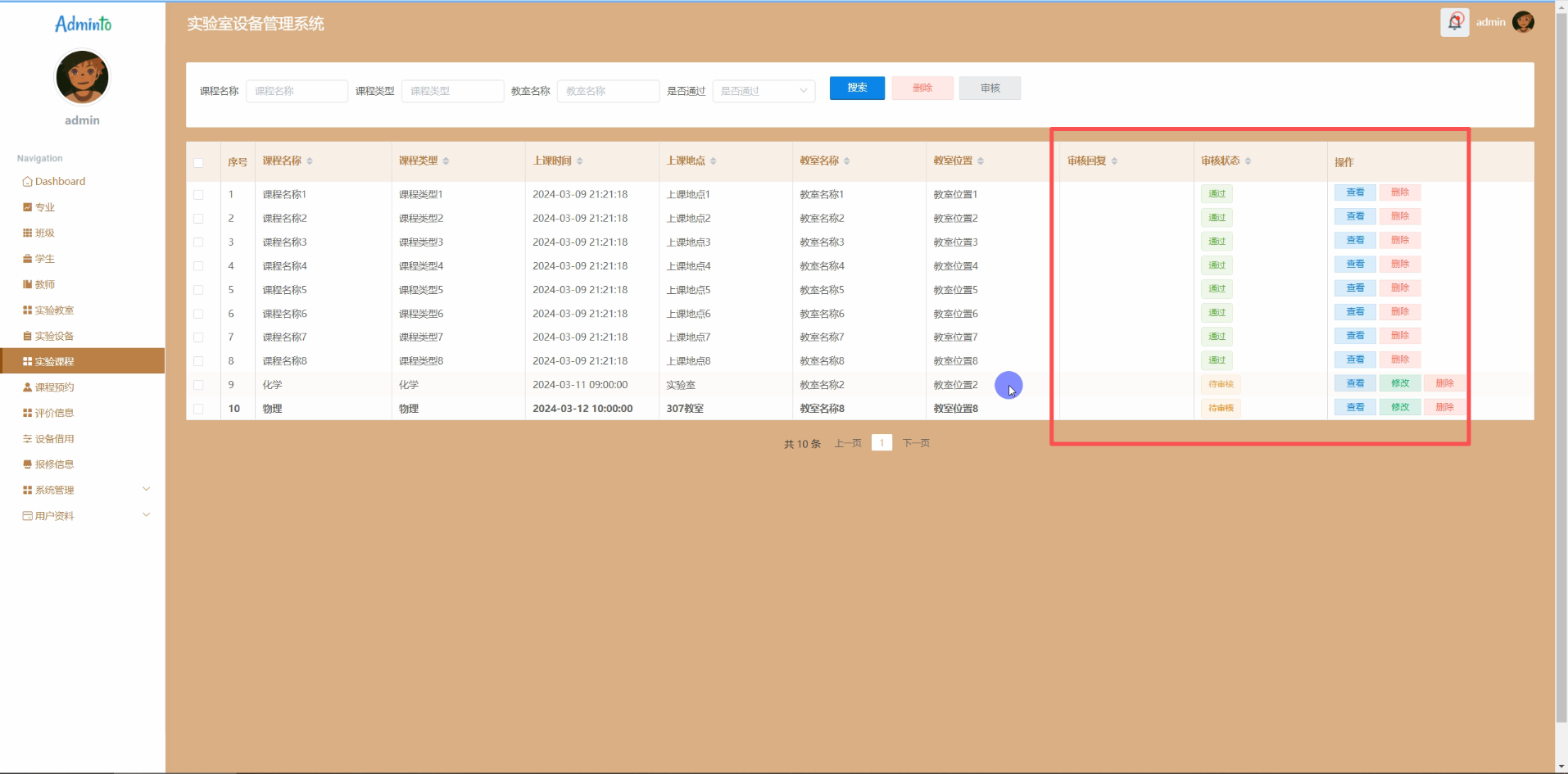Click 修改 for row 9 化学
This screenshot has width=1568, height=774.
pos(1400,383)
